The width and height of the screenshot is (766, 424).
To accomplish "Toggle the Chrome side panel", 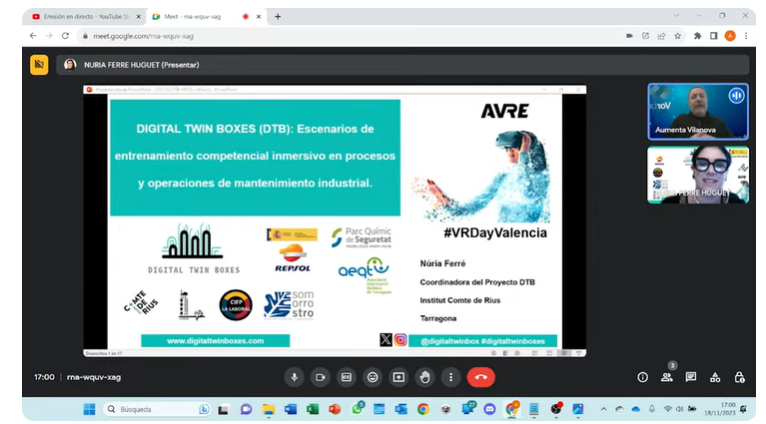I will 714,36.
